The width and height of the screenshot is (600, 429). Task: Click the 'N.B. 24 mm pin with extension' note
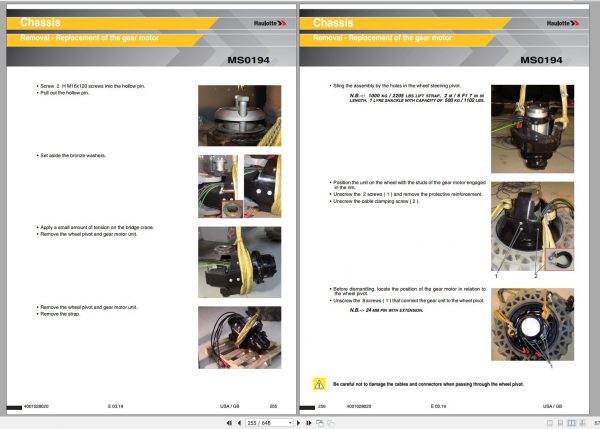pos(386,310)
